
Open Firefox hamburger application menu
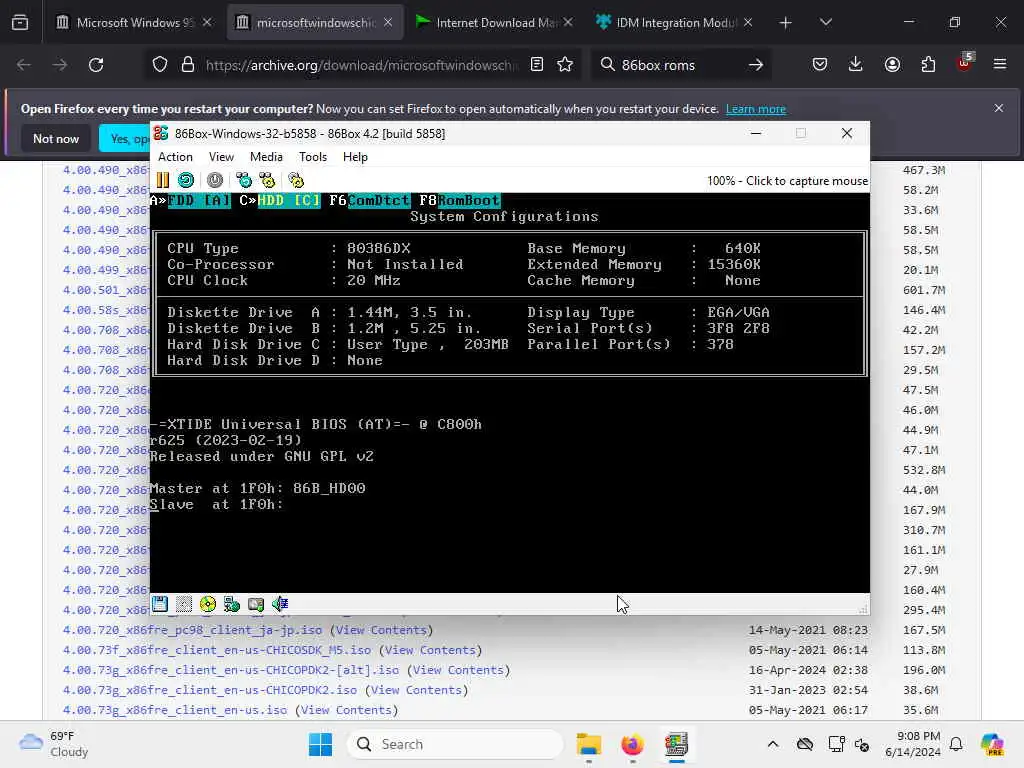1000,65
